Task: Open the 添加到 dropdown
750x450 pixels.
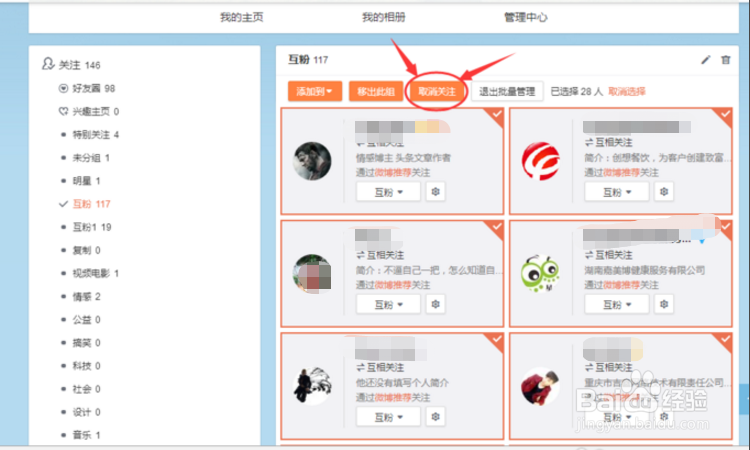Action: pyautogui.click(x=315, y=91)
